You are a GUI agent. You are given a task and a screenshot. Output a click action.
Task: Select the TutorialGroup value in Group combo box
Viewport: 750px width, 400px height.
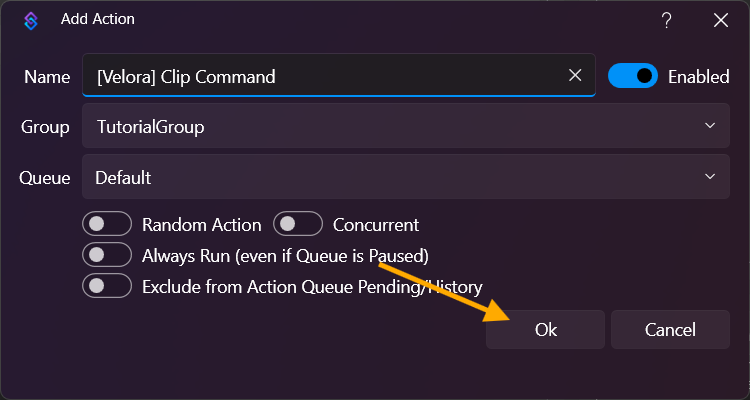coord(150,127)
